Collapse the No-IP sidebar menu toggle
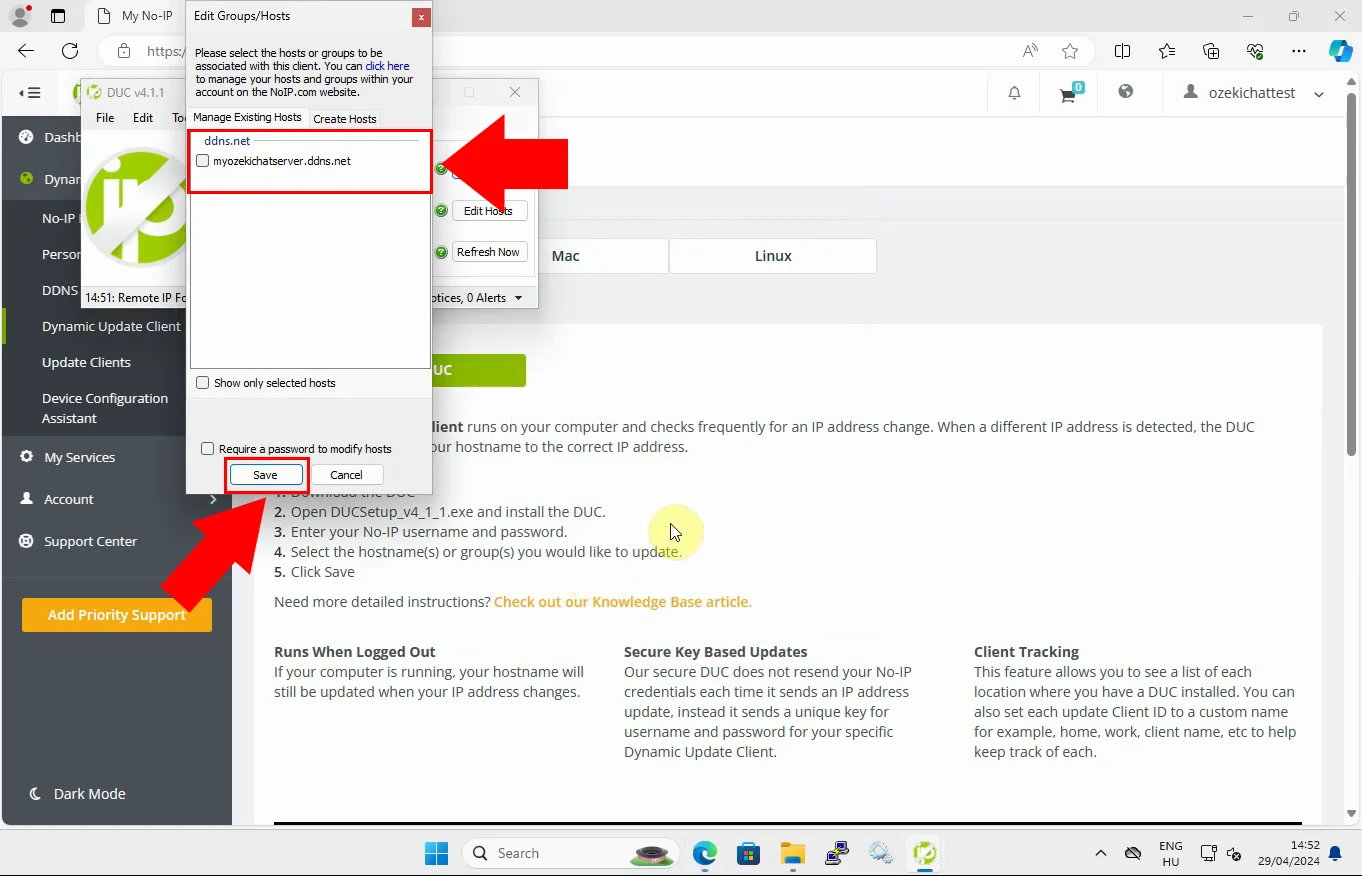This screenshot has width=1362, height=876. (x=30, y=93)
